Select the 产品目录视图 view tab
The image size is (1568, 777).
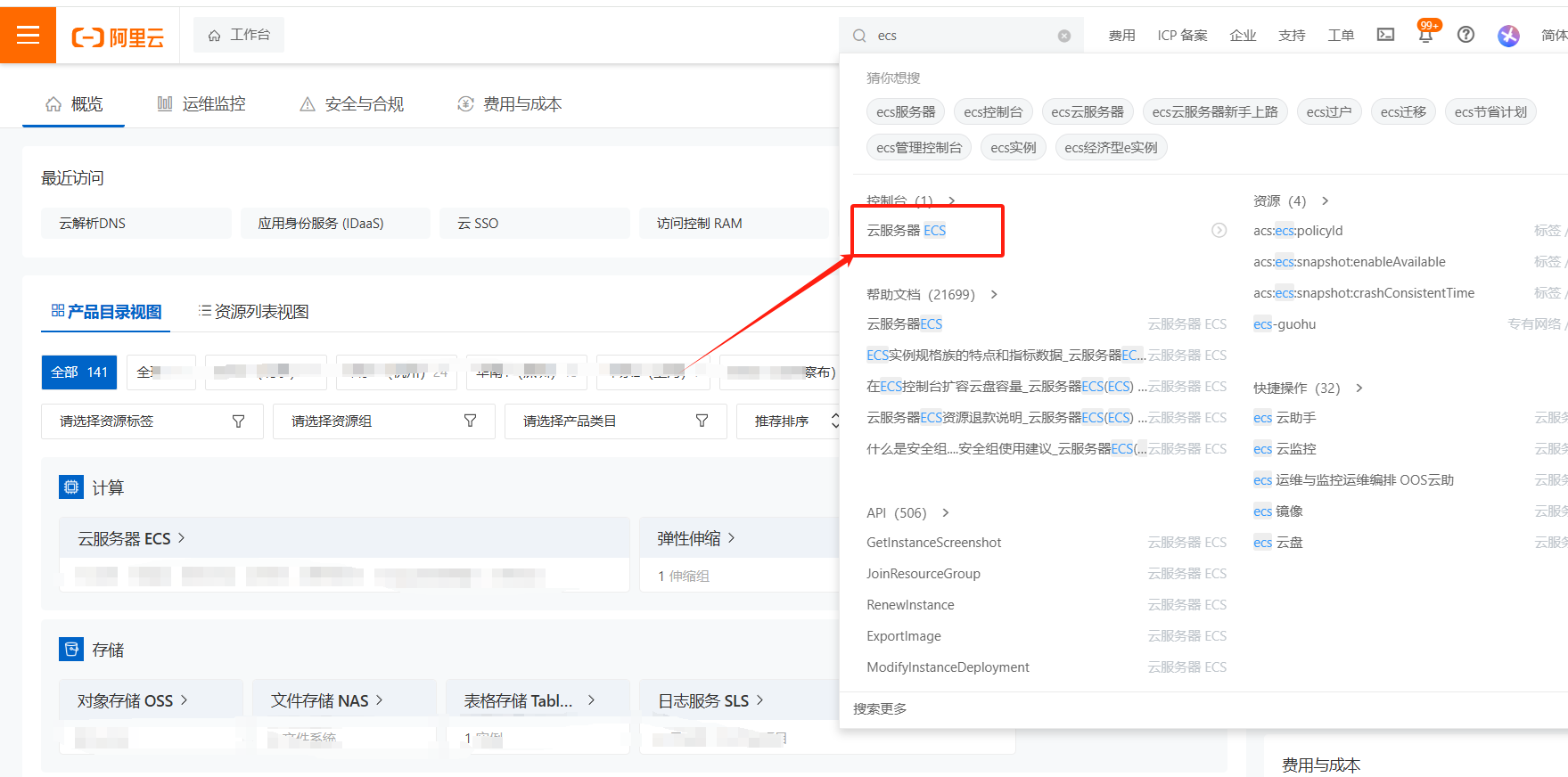106,312
